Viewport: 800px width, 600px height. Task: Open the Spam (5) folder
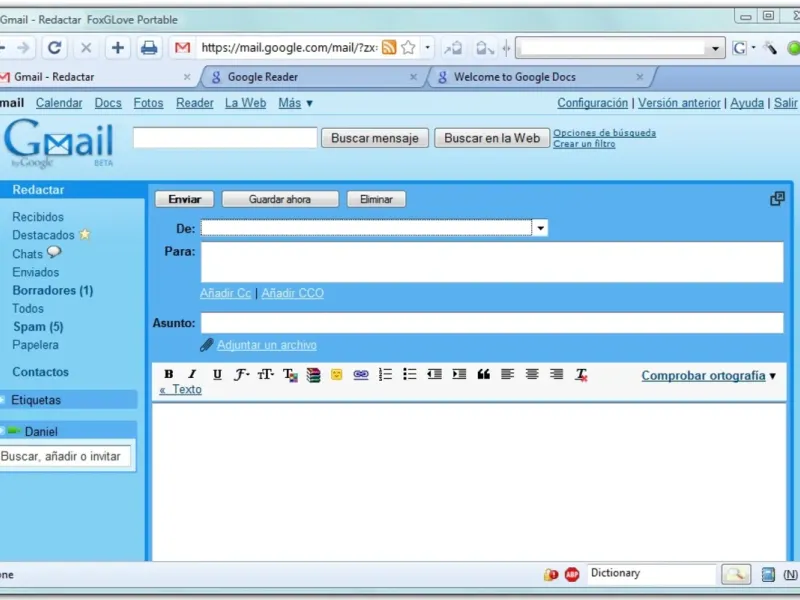pyautogui.click(x=38, y=327)
